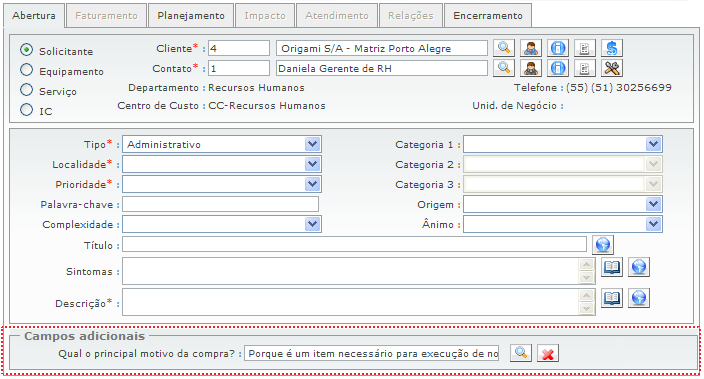This screenshot has height=379, width=704.
Task: Focus the Palavra-chave input field
Action: click(220, 204)
